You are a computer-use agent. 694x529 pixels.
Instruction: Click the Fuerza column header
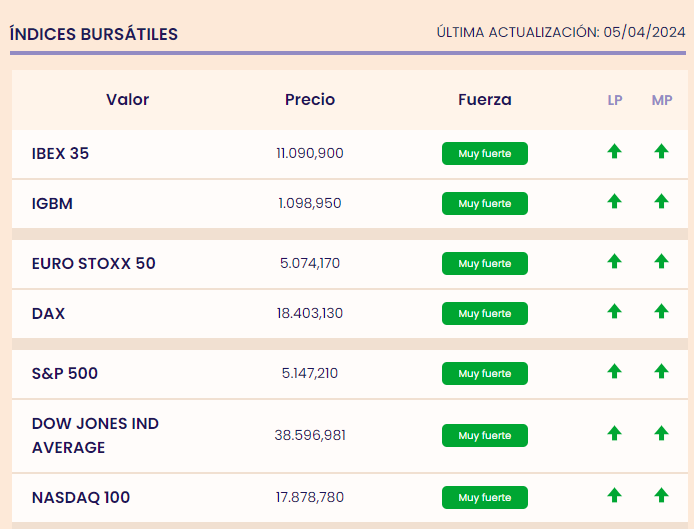484,100
